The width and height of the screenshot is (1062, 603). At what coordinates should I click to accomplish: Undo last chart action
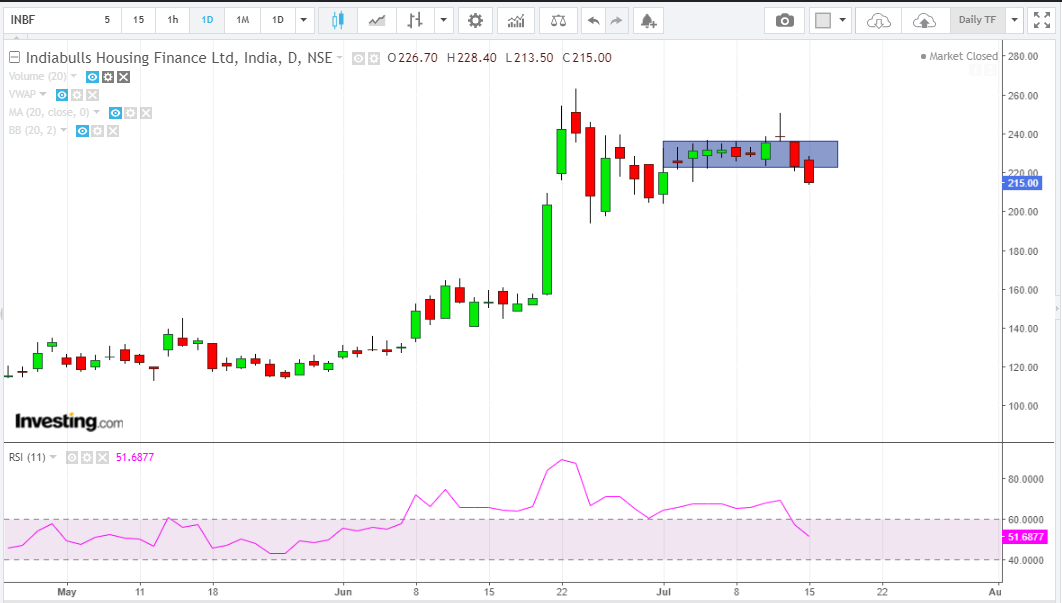593,20
